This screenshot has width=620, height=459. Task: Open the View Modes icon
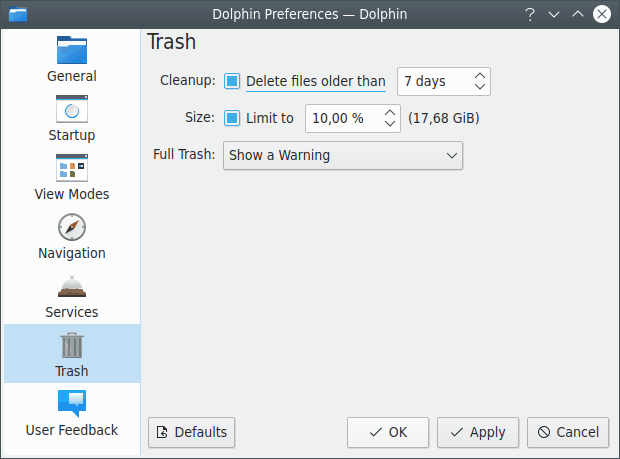(x=72, y=168)
